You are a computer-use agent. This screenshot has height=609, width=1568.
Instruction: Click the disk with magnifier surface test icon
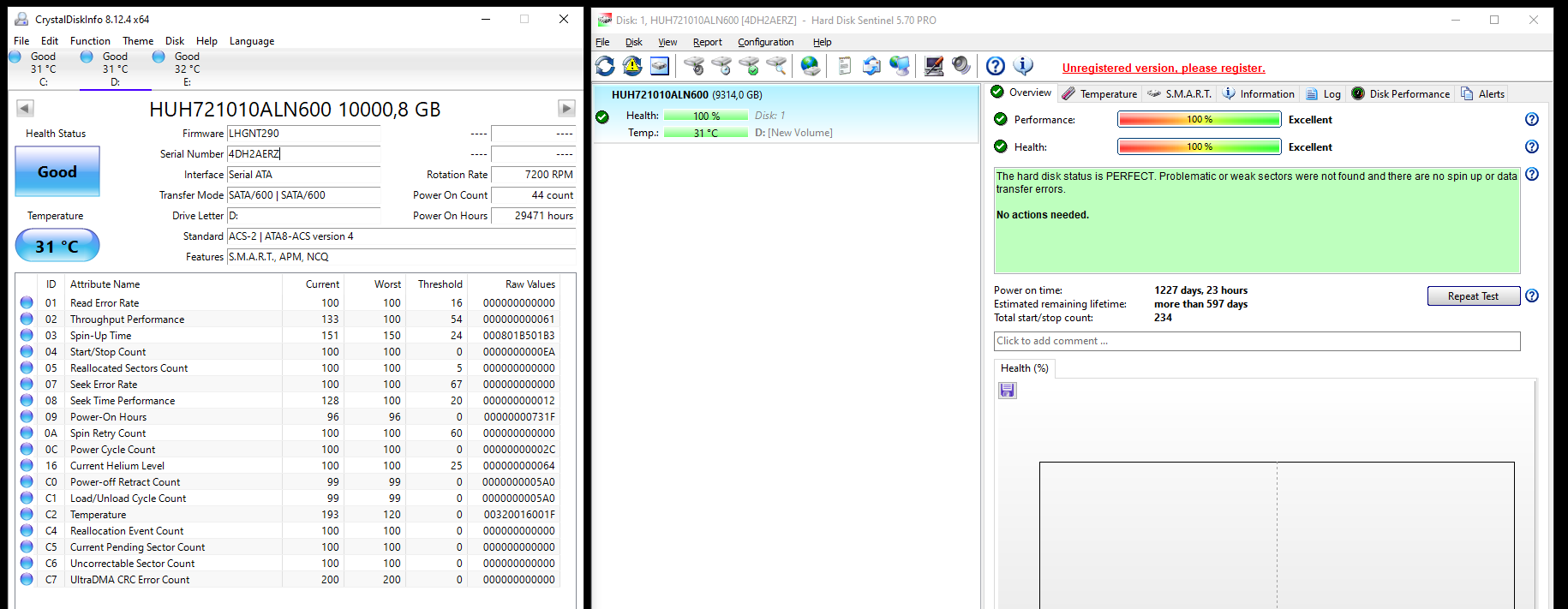(x=776, y=65)
